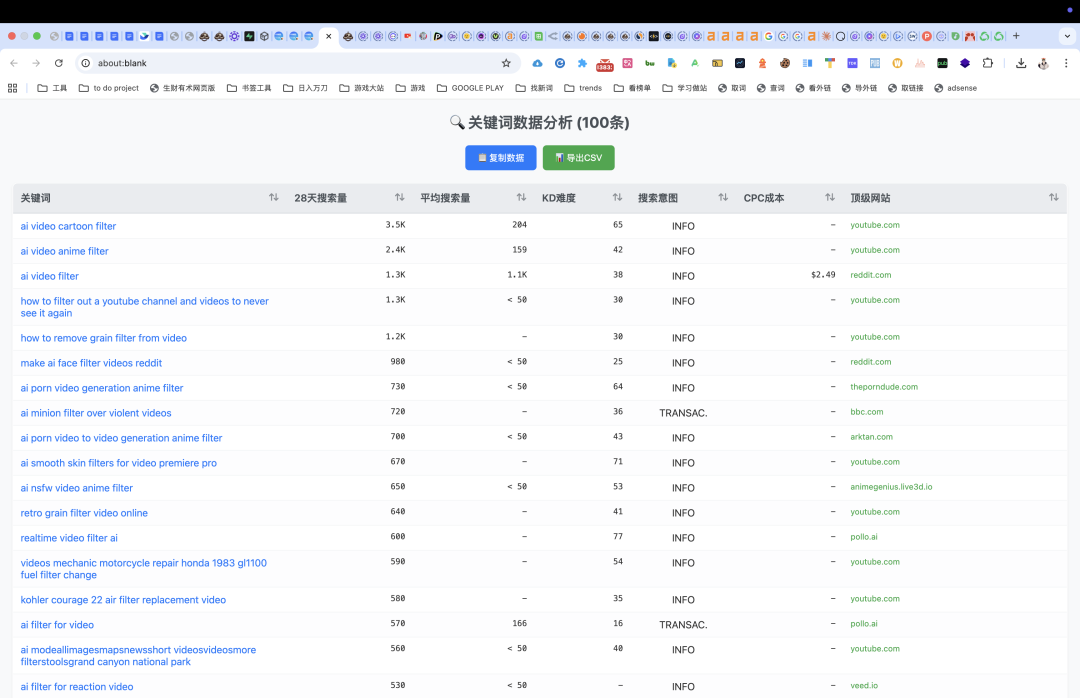The width and height of the screenshot is (1080, 698).
Task: Sort by 平均搜索量 using its arrows
Action: pyautogui.click(x=521, y=198)
